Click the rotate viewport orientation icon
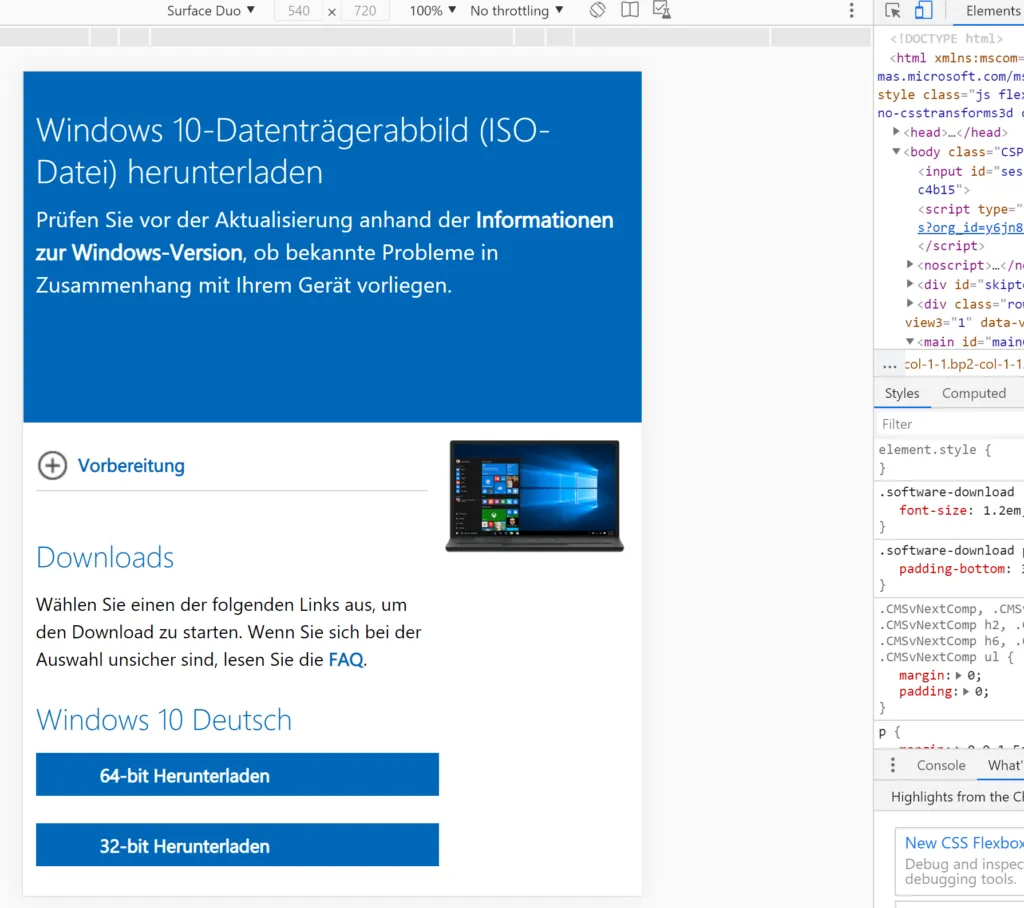1024x908 pixels. point(597,11)
